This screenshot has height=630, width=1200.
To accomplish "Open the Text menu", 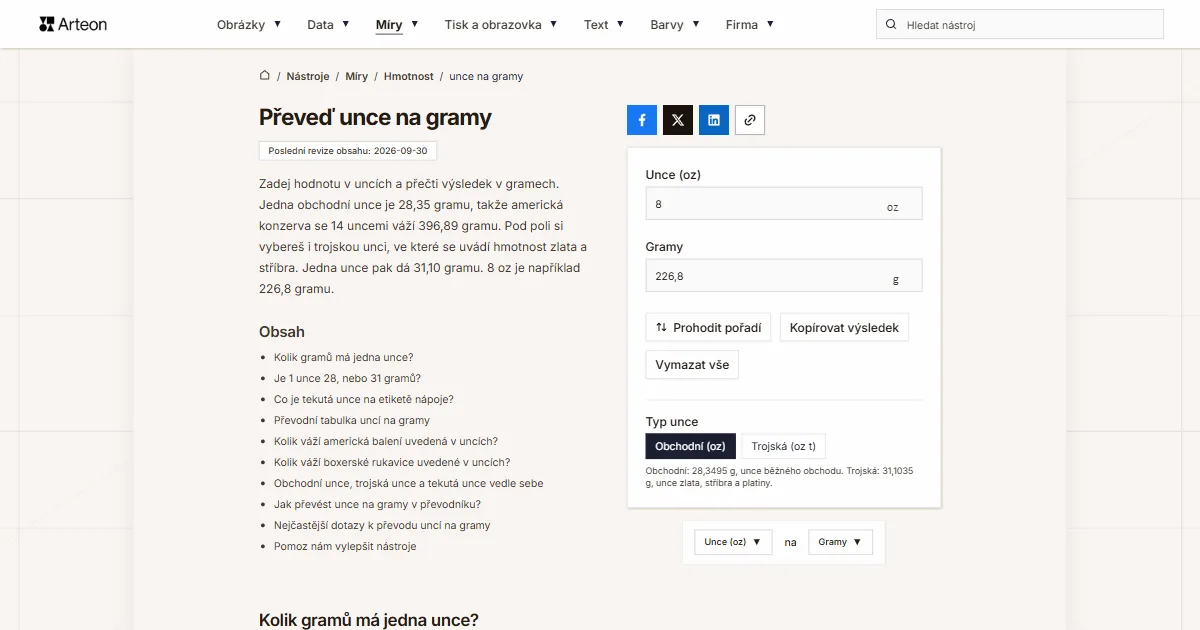I will [604, 25].
